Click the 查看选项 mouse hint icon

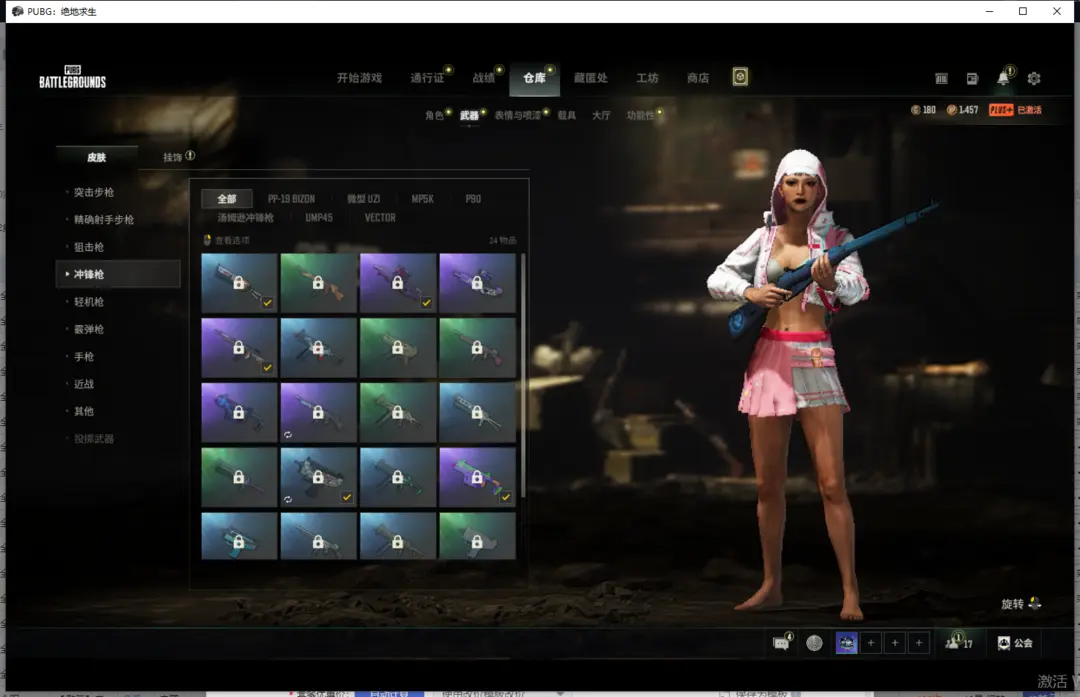[207, 240]
